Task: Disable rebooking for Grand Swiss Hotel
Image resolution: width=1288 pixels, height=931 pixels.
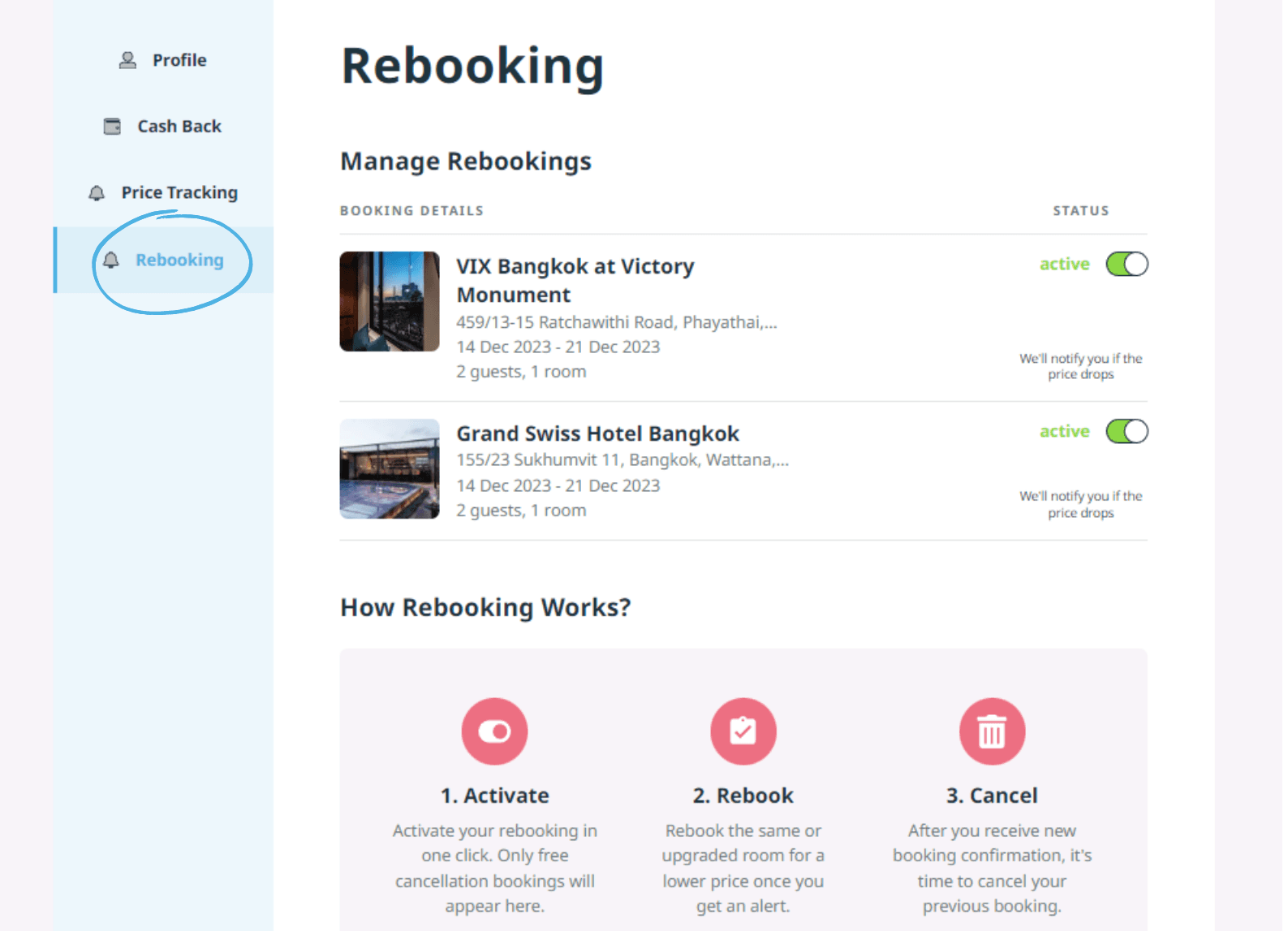Action: [x=1126, y=432]
